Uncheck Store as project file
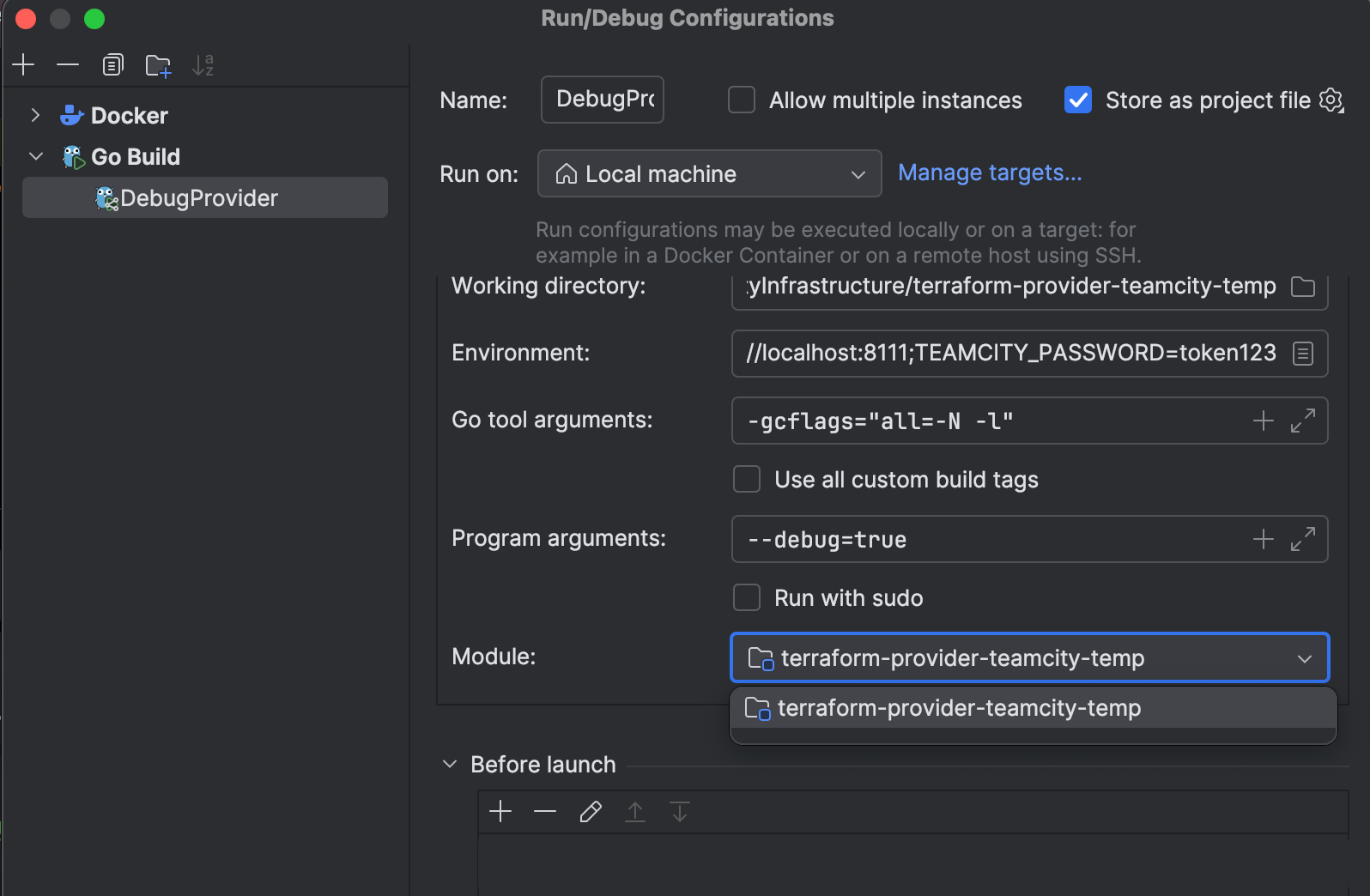 (1078, 100)
